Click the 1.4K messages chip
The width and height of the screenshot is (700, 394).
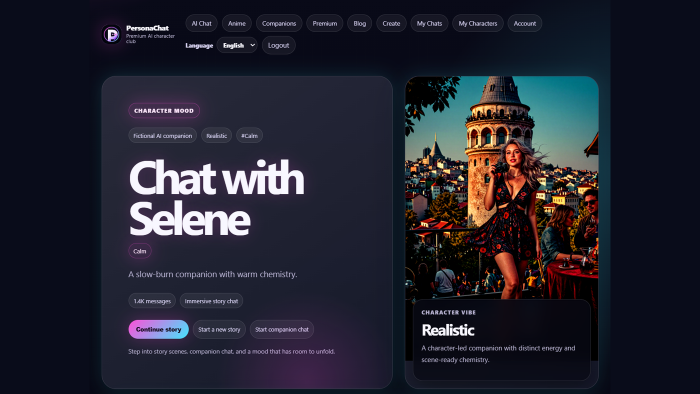[152, 301]
